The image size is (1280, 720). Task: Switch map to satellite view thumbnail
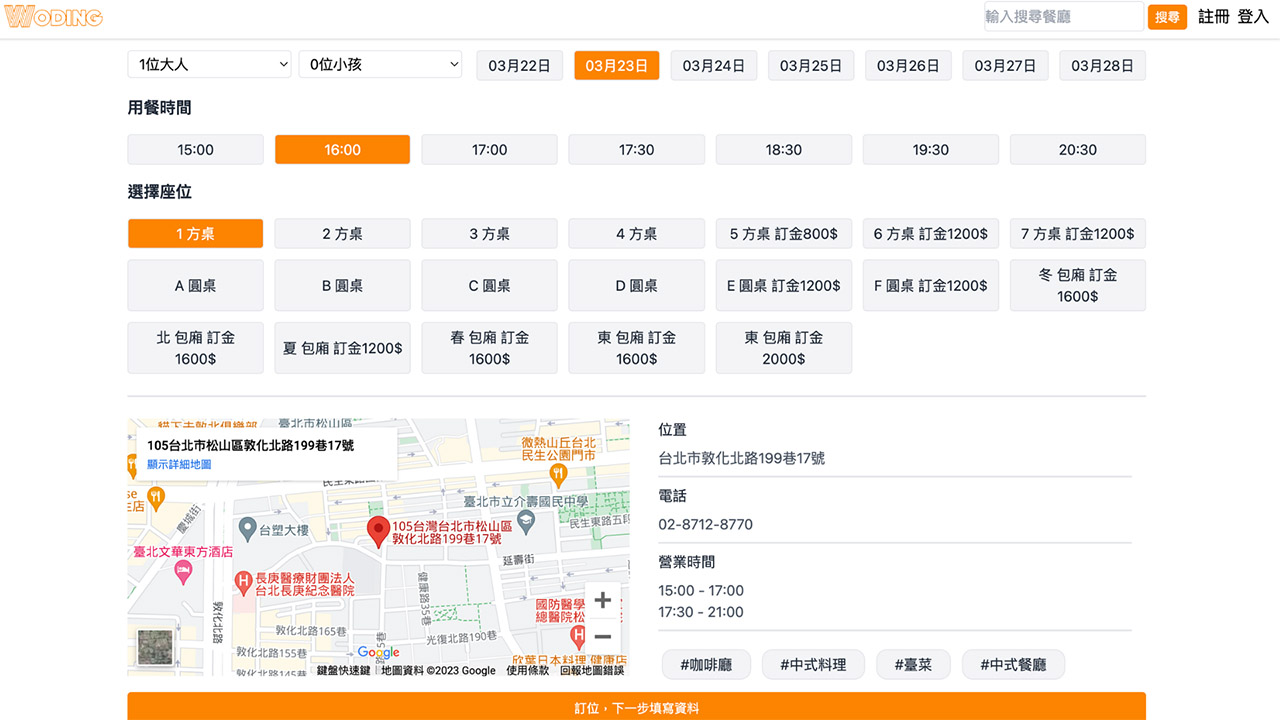155,647
